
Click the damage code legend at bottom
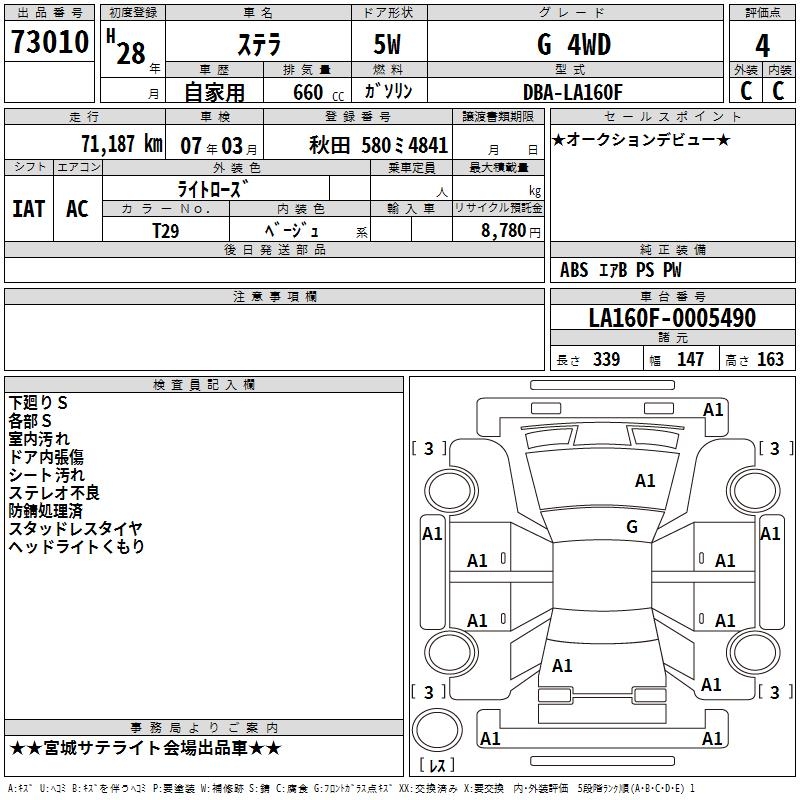pos(351,789)
